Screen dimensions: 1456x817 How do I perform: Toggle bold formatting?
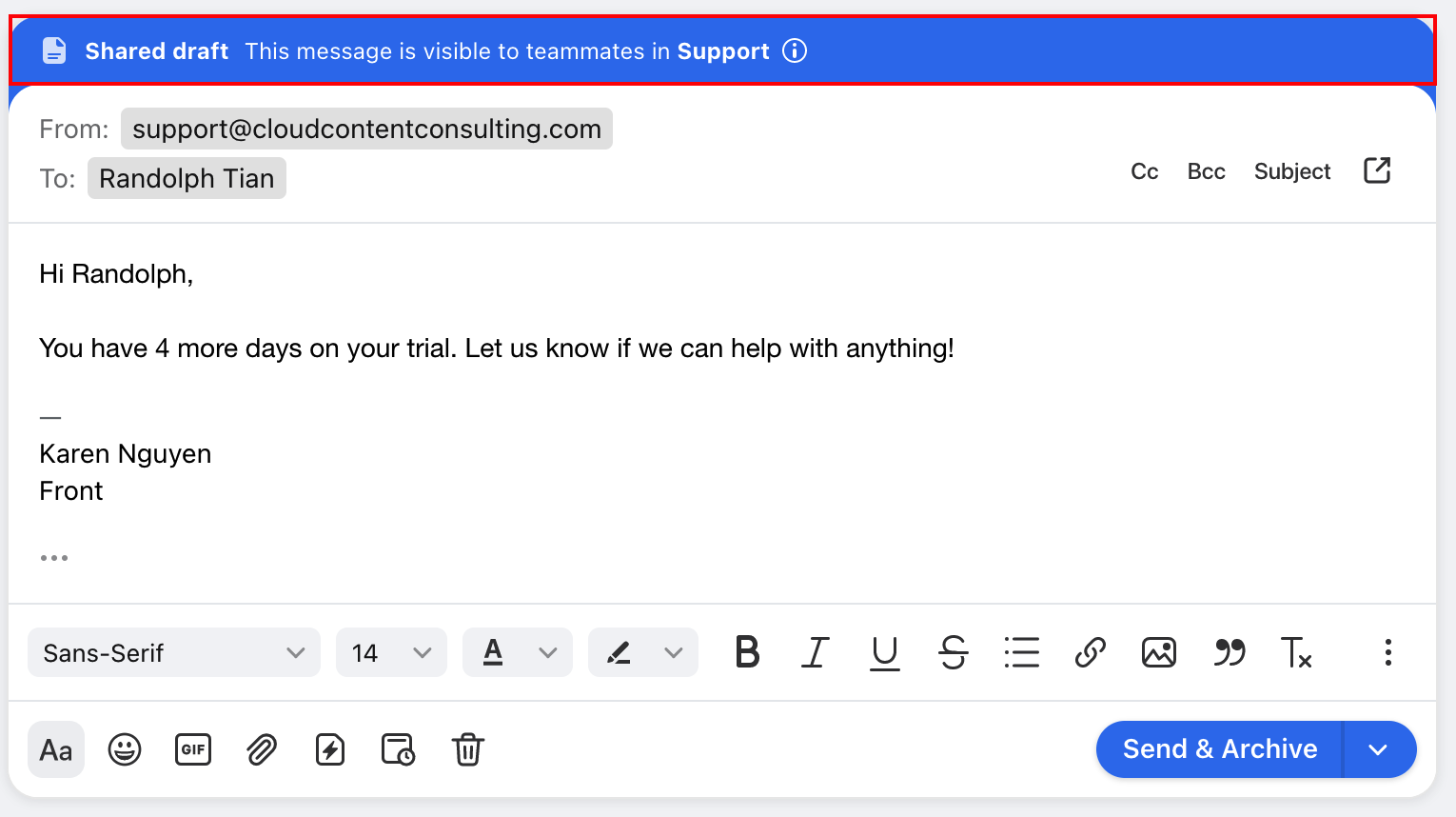[748, 652]
